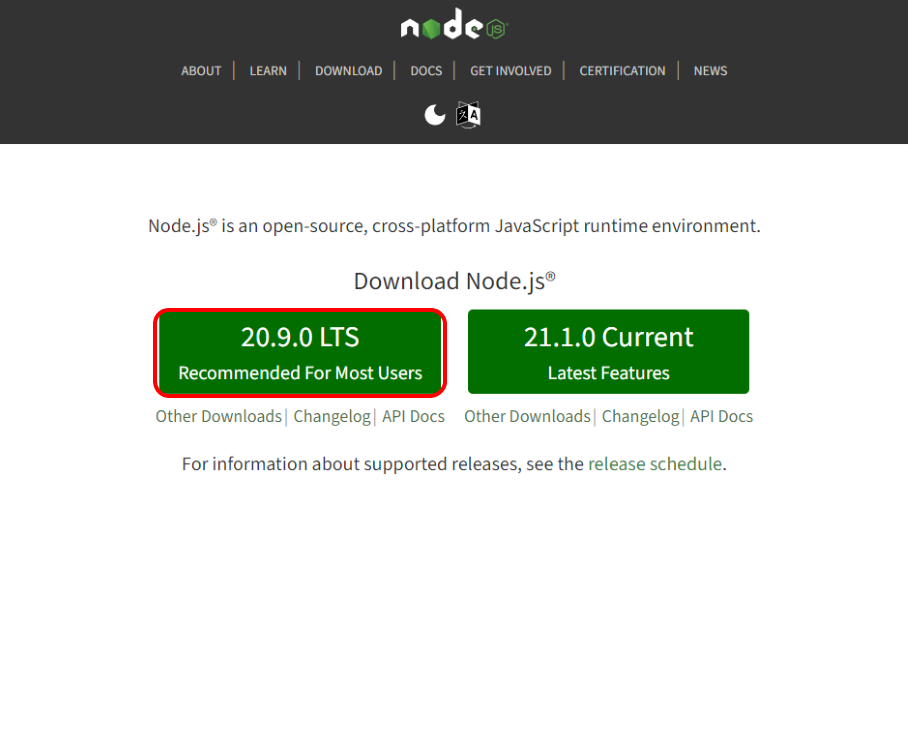The image size is (908, 749).
Task: Toggle dark mode with the moon icon
Action: point(434,115)
